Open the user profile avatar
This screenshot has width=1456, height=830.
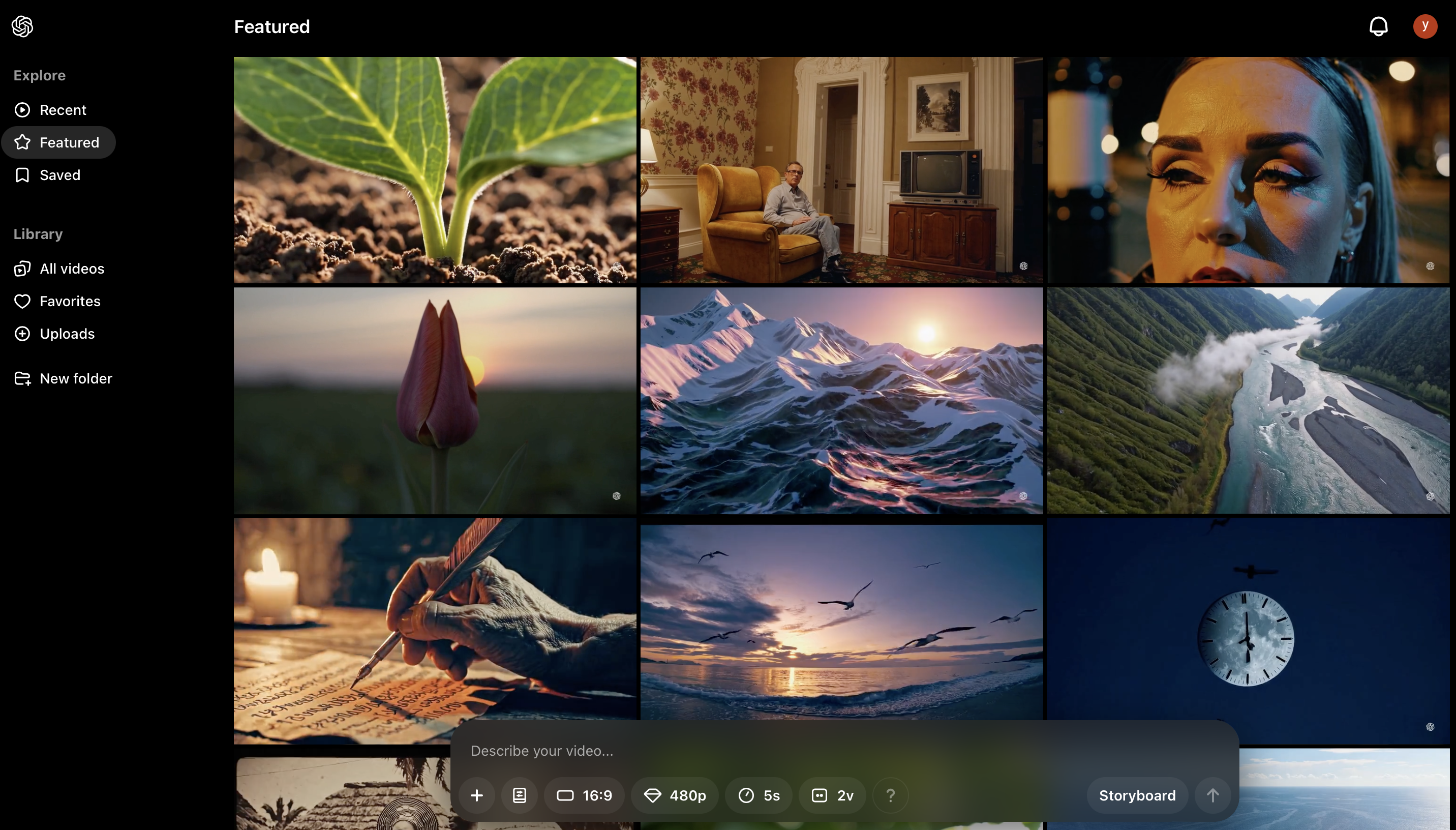1424,26
